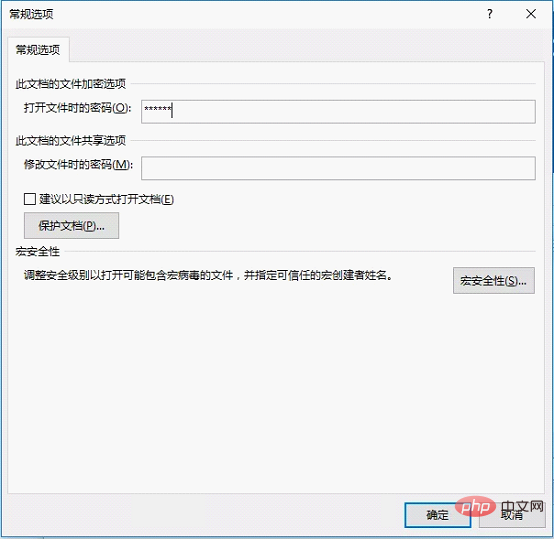Image resolution: width=554 pixels, height=539 pixels.
Task: Cancel with the 取消 button
Action: click(x=512, y=515)
